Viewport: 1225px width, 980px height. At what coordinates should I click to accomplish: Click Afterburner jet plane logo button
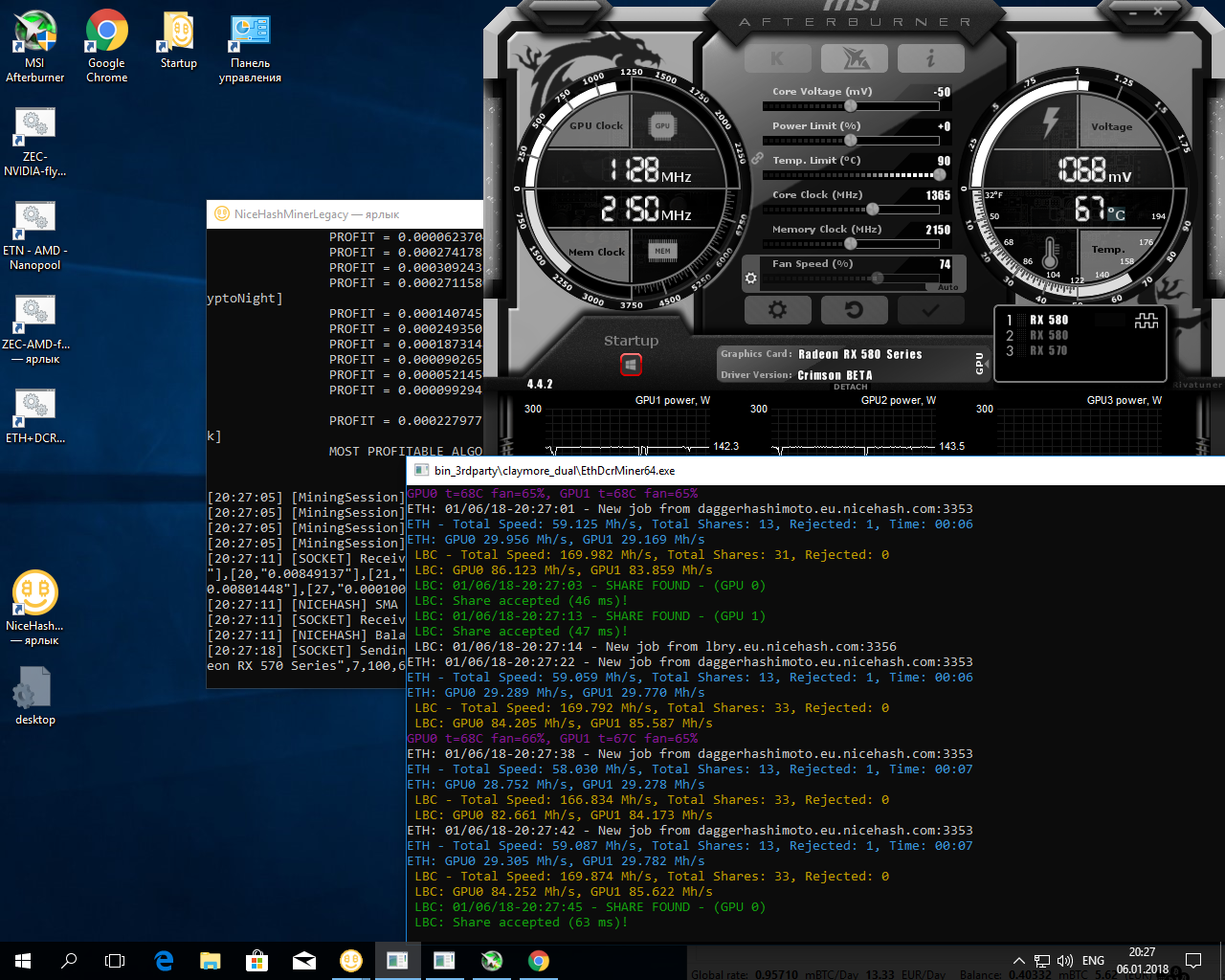(x=855, y=58)
